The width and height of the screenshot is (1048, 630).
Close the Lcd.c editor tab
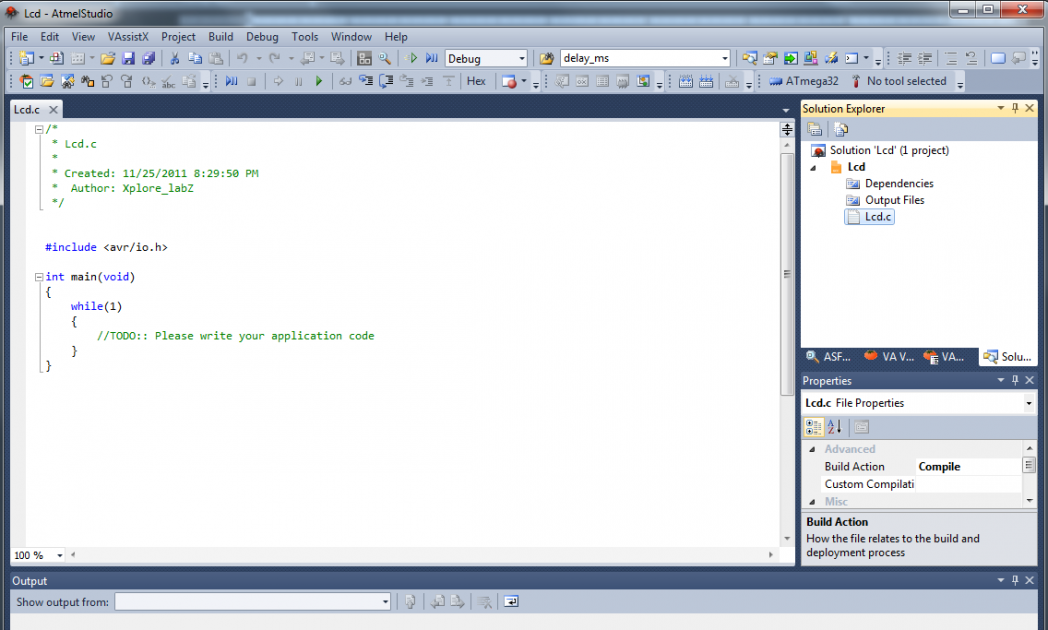[x=53, y=110]
